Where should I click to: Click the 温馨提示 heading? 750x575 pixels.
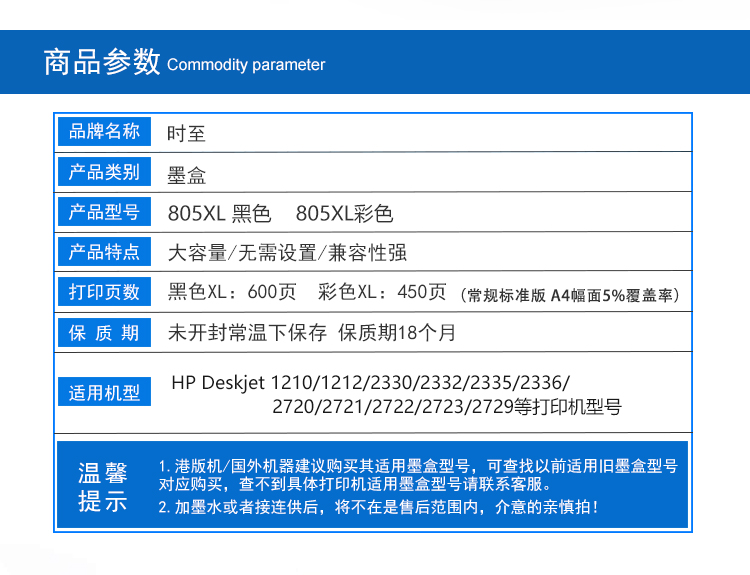coord(102,487)
